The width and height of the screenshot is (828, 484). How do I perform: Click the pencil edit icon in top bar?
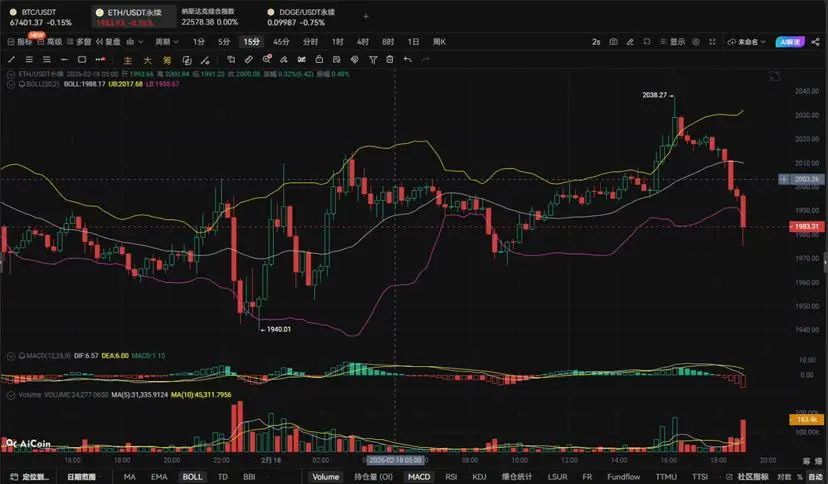[x=630, y=42]
